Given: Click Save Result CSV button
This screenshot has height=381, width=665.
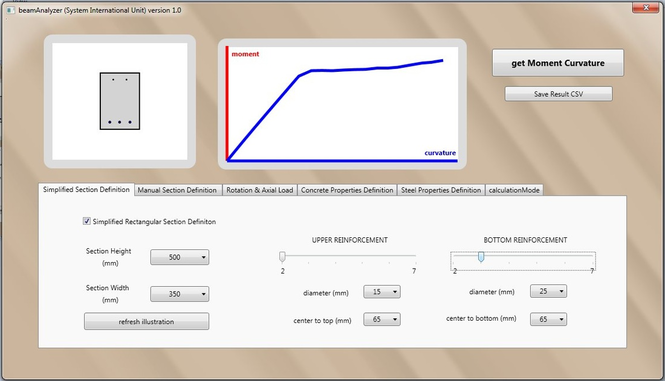Looking at the screenshot, I should [558, 94].
